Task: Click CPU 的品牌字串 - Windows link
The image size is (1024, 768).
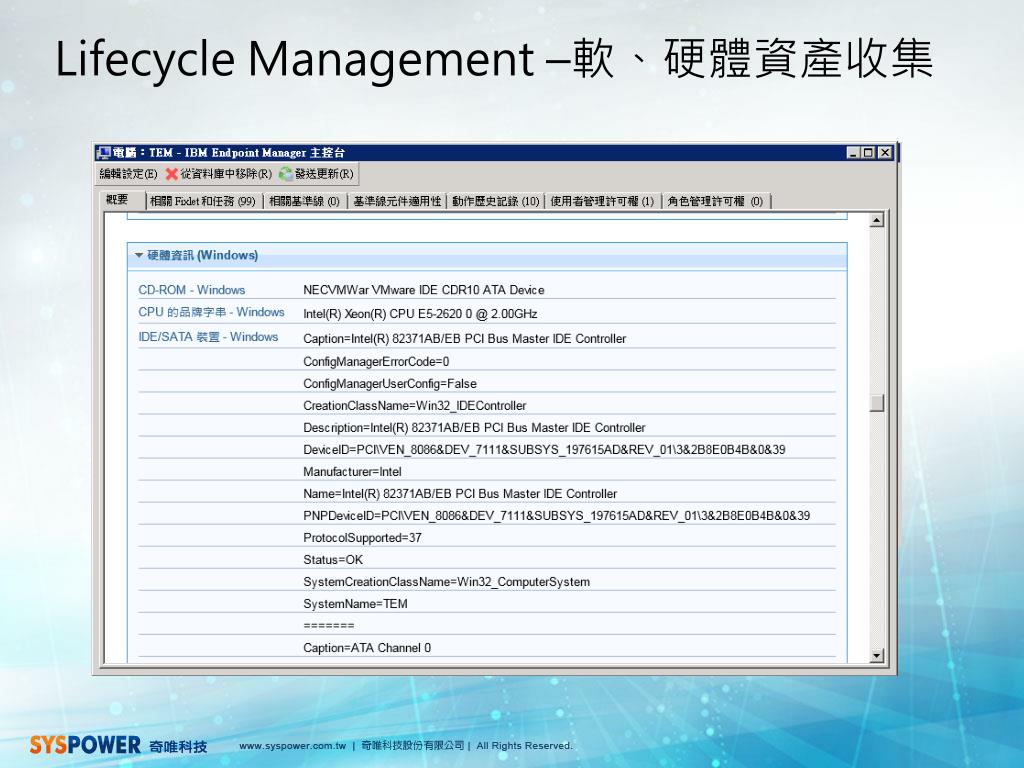Action: tap(211, 312)
